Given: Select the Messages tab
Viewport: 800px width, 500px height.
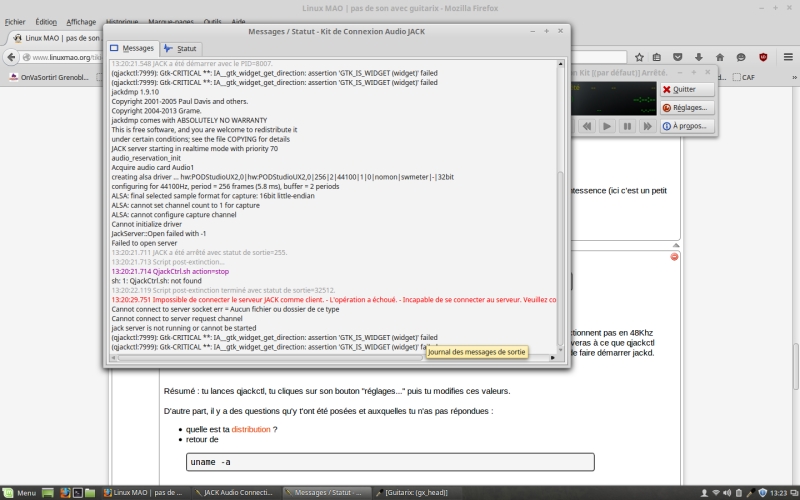Looking at the screenshot, I should click(x=132, y=48).
